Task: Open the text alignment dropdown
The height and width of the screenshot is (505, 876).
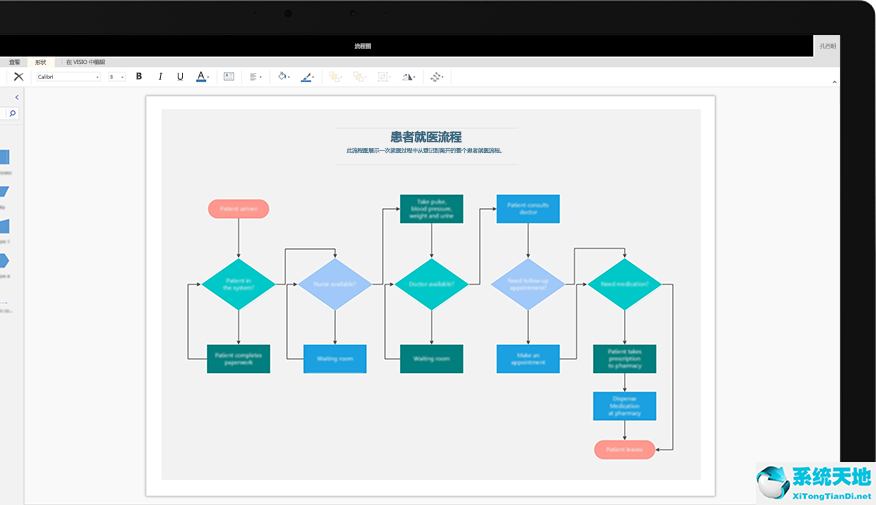Action: (x=255, y=77)
